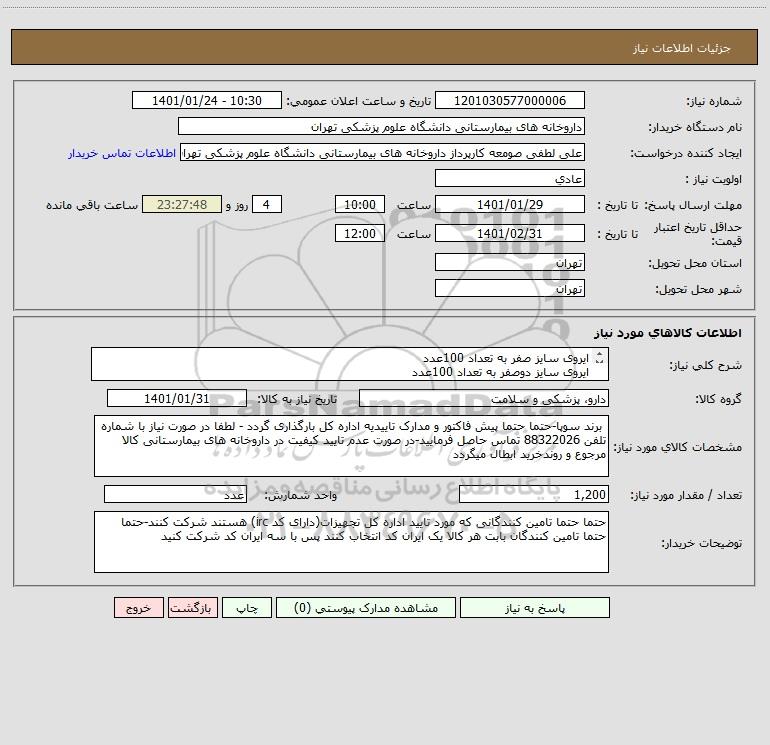
Task: Click the استان محل تحویل field تهران
Action: tap(510, 262)
